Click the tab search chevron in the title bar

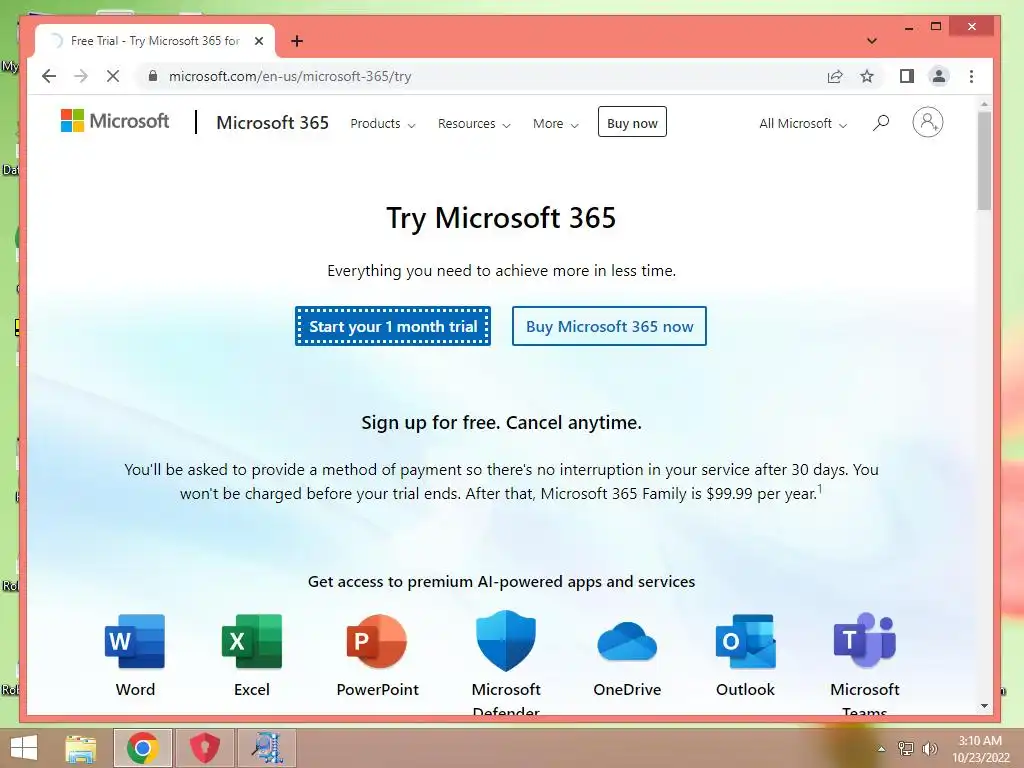[872, 40]
